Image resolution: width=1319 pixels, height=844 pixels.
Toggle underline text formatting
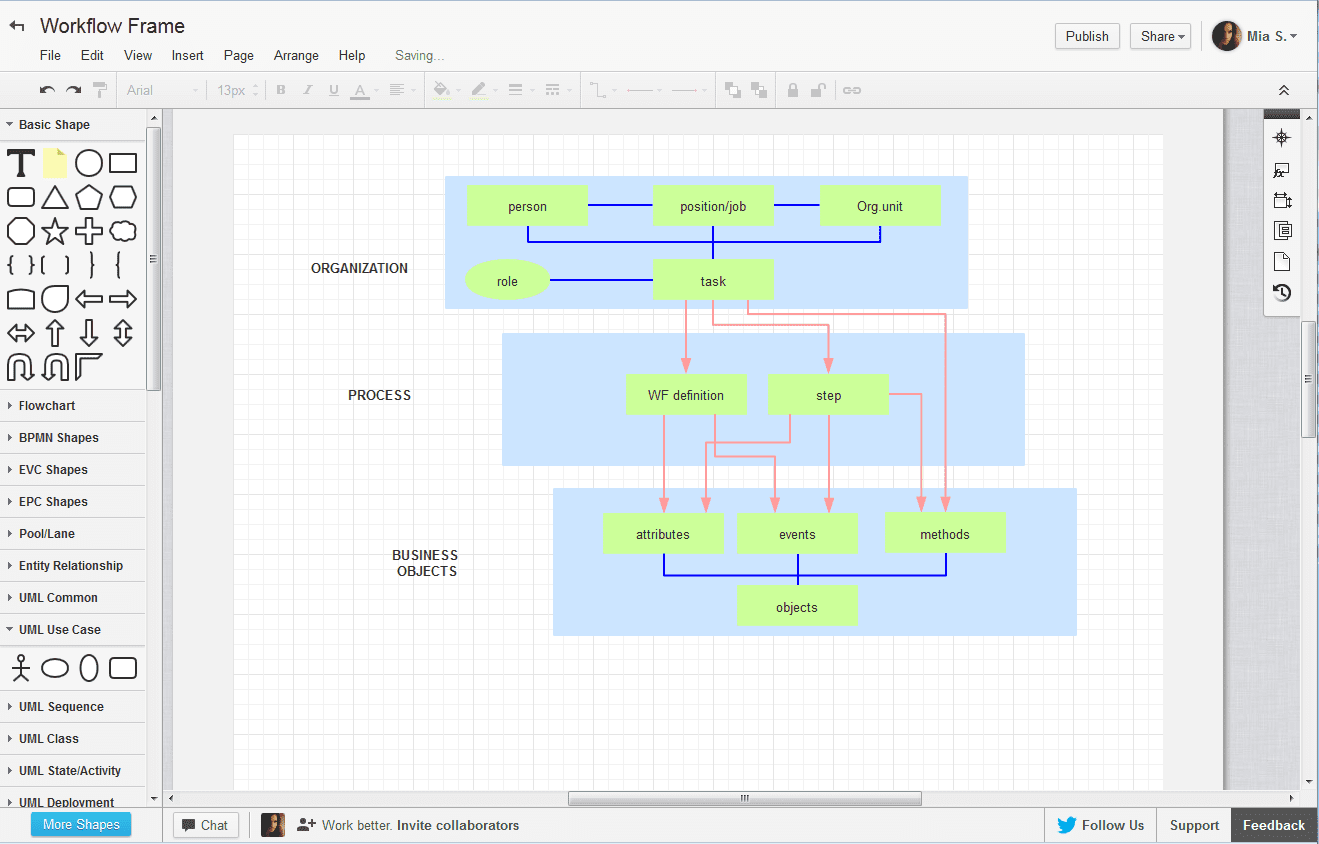pos(333,89)
